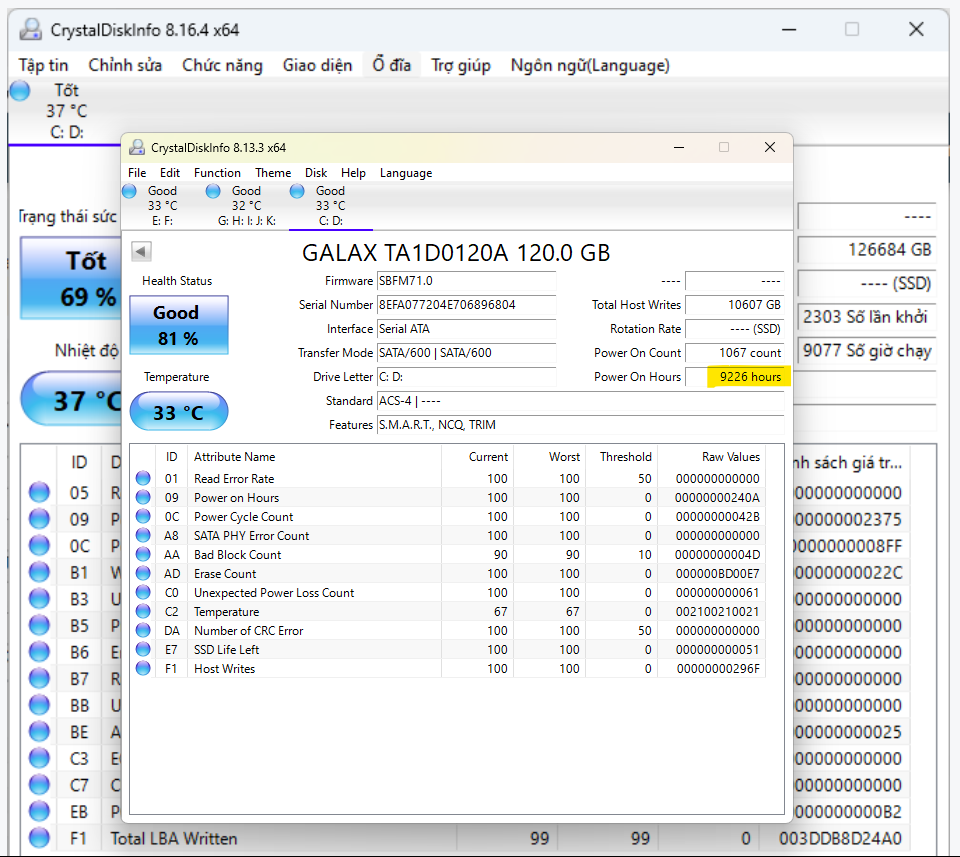
Task: Open the Giao diện menu
Action: (x=317, y=65)
